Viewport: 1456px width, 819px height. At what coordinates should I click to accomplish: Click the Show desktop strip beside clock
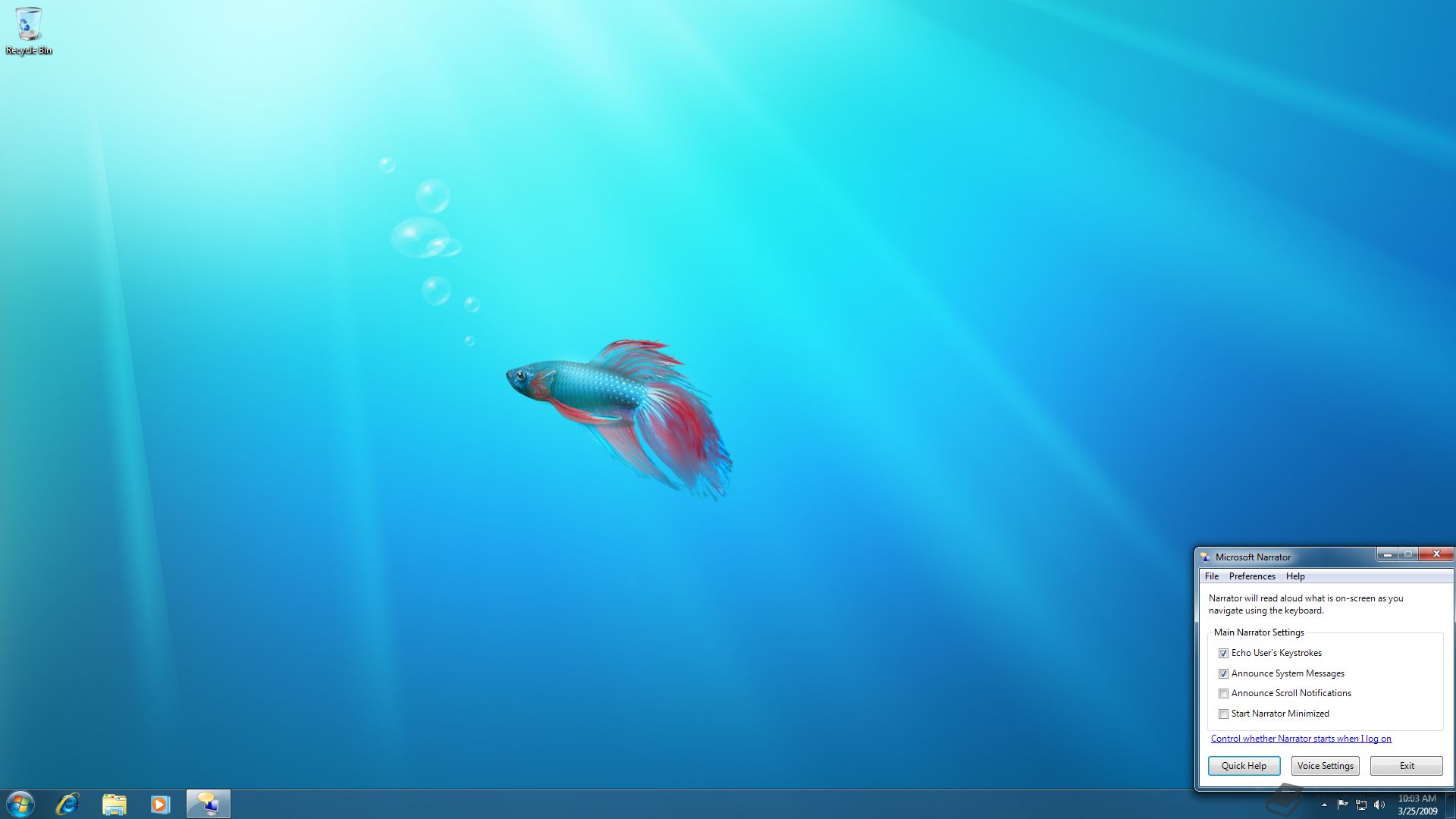pos(1450,805)
